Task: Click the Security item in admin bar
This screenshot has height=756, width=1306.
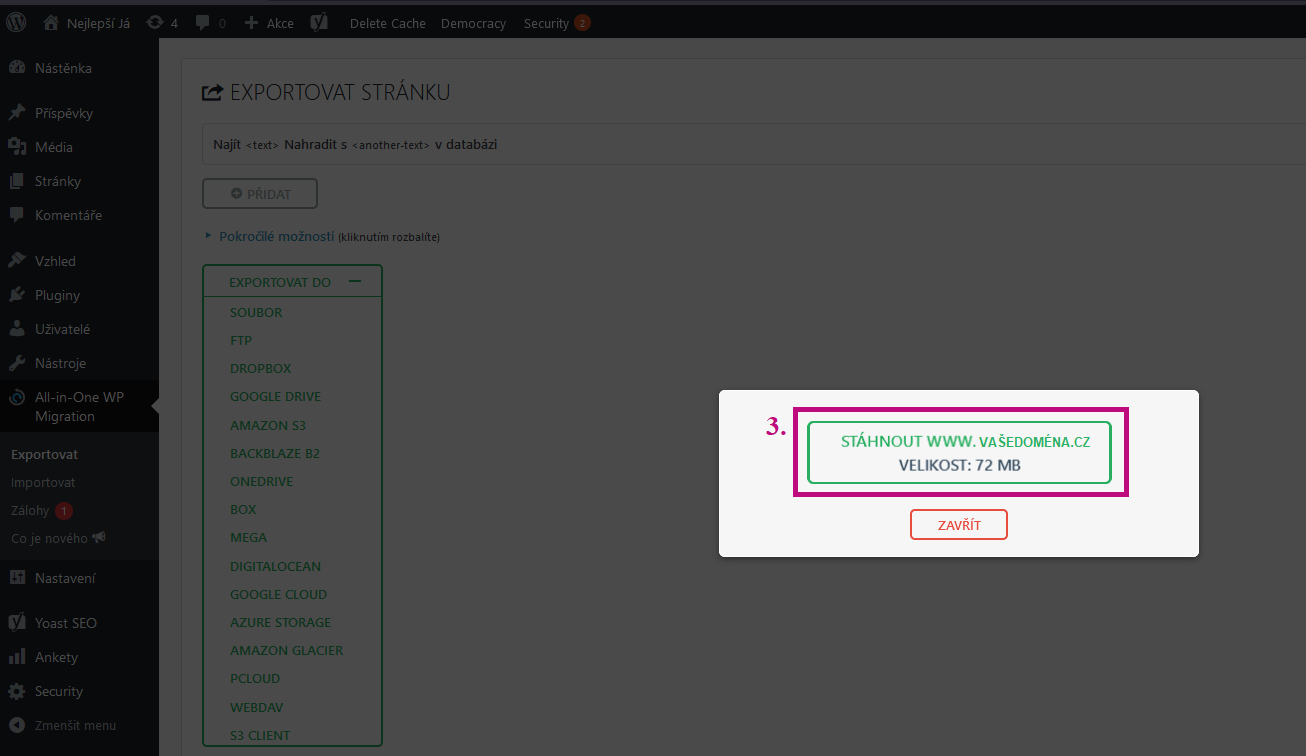Action: [x=546, y=23]
